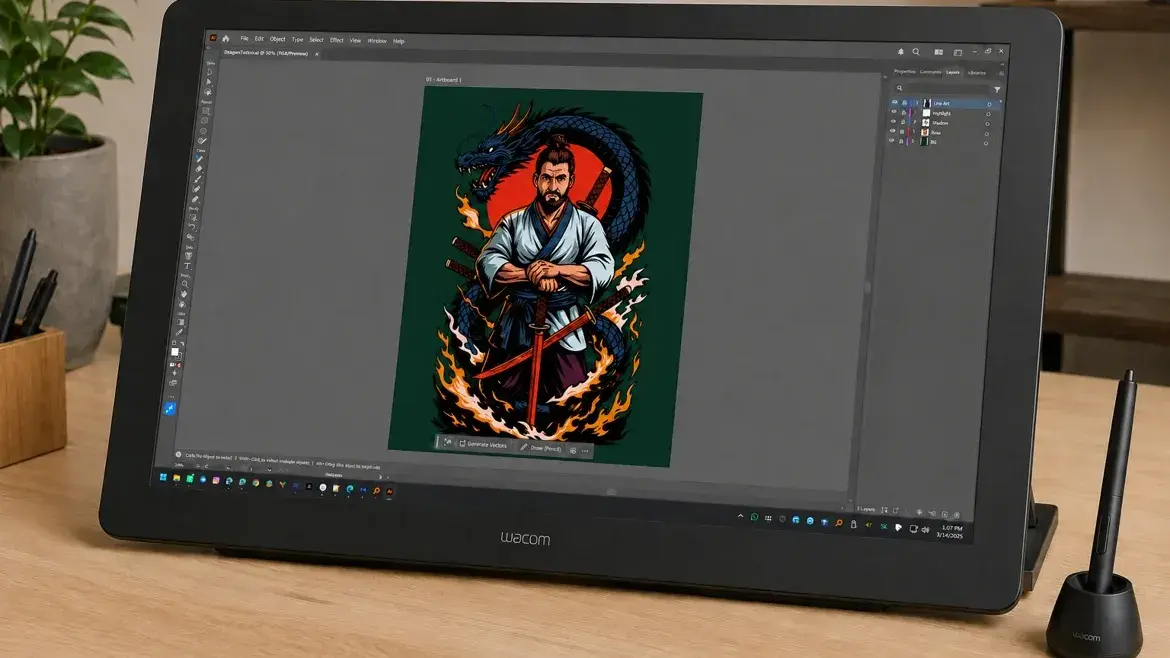Open the Arrange Documents icon
The width and height of the screenshot is (1170, 658).
(939, 52)
